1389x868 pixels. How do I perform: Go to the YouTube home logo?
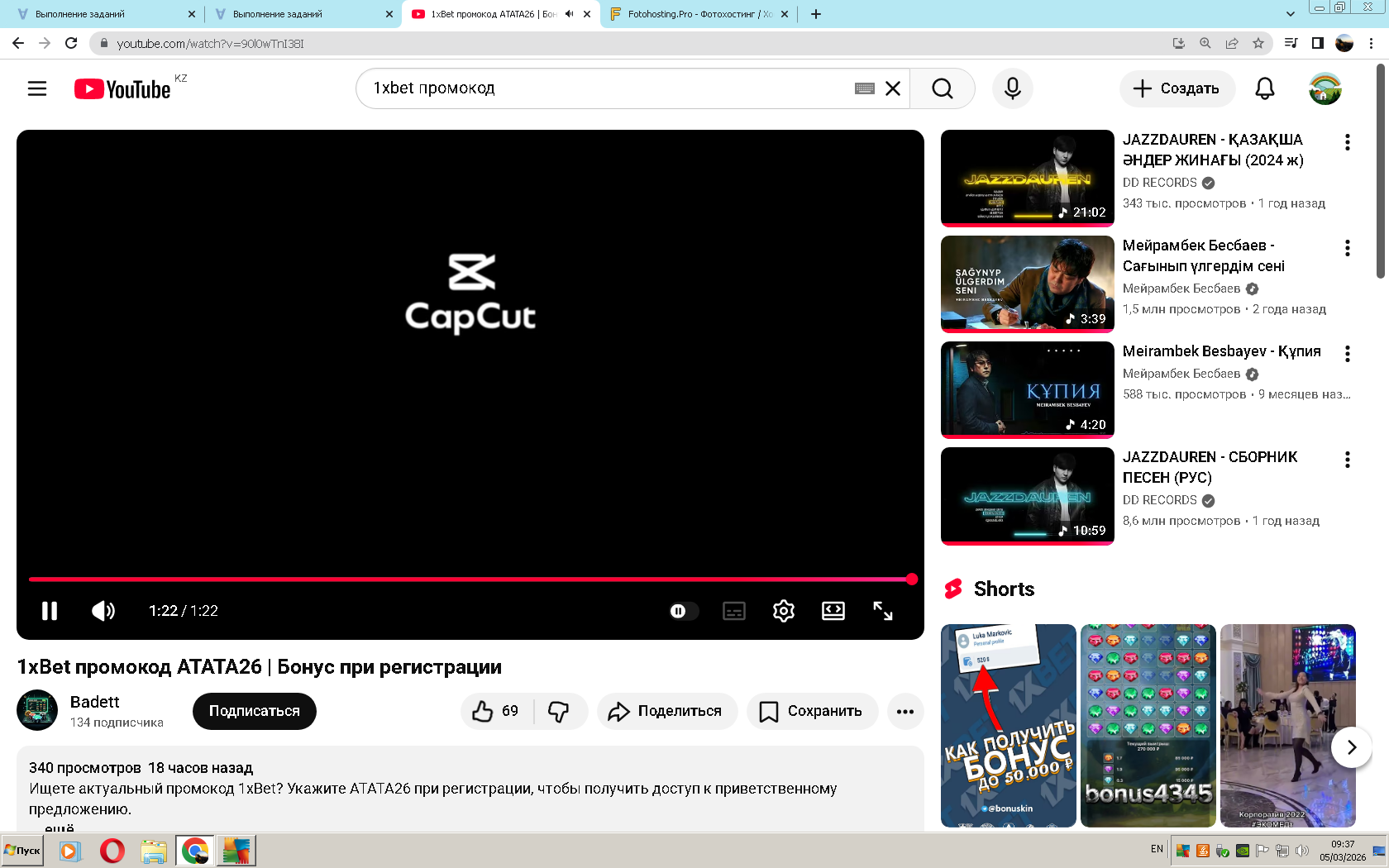(123, 88)
